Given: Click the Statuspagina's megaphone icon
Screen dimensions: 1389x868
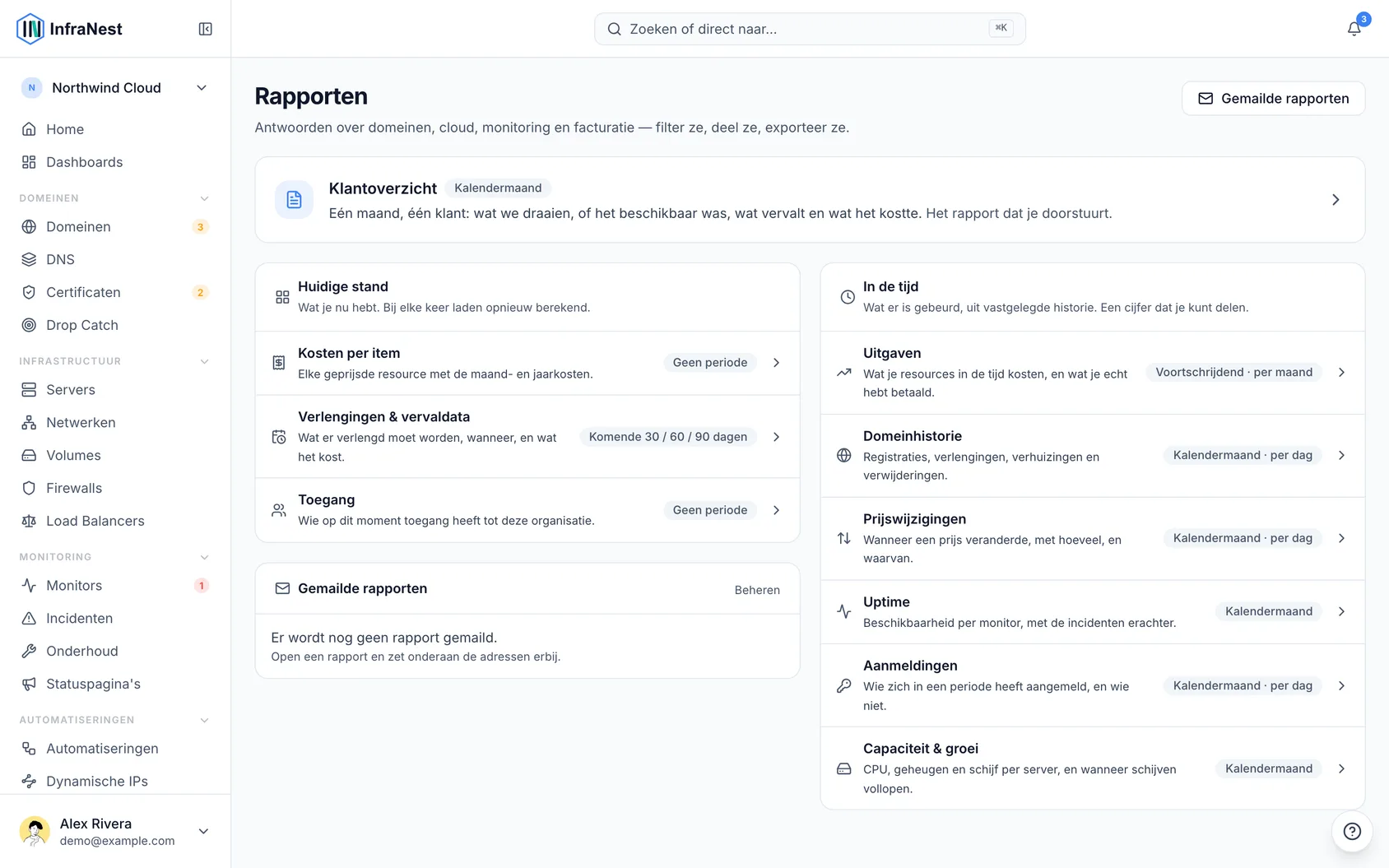Looking at the screenshot, I should [x=29, y=684].
